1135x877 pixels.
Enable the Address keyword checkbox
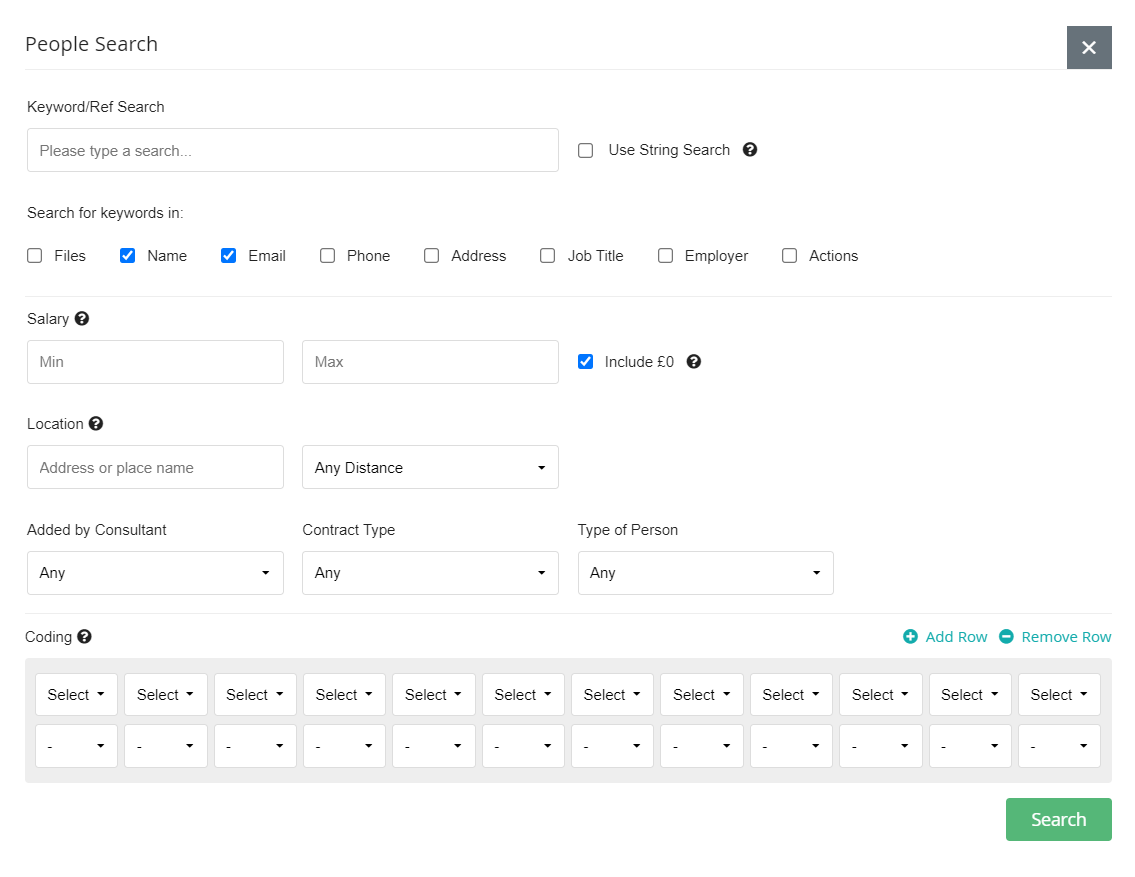431,256
